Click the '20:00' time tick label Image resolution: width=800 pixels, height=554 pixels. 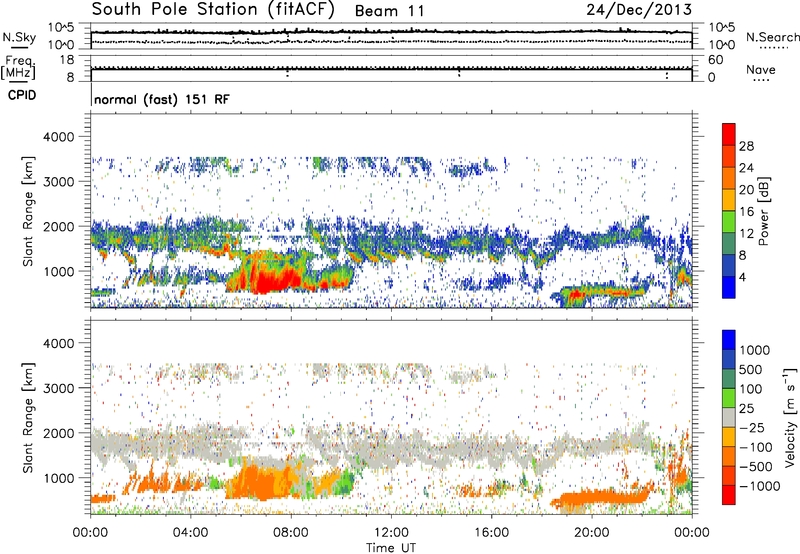tap(591, 533)
